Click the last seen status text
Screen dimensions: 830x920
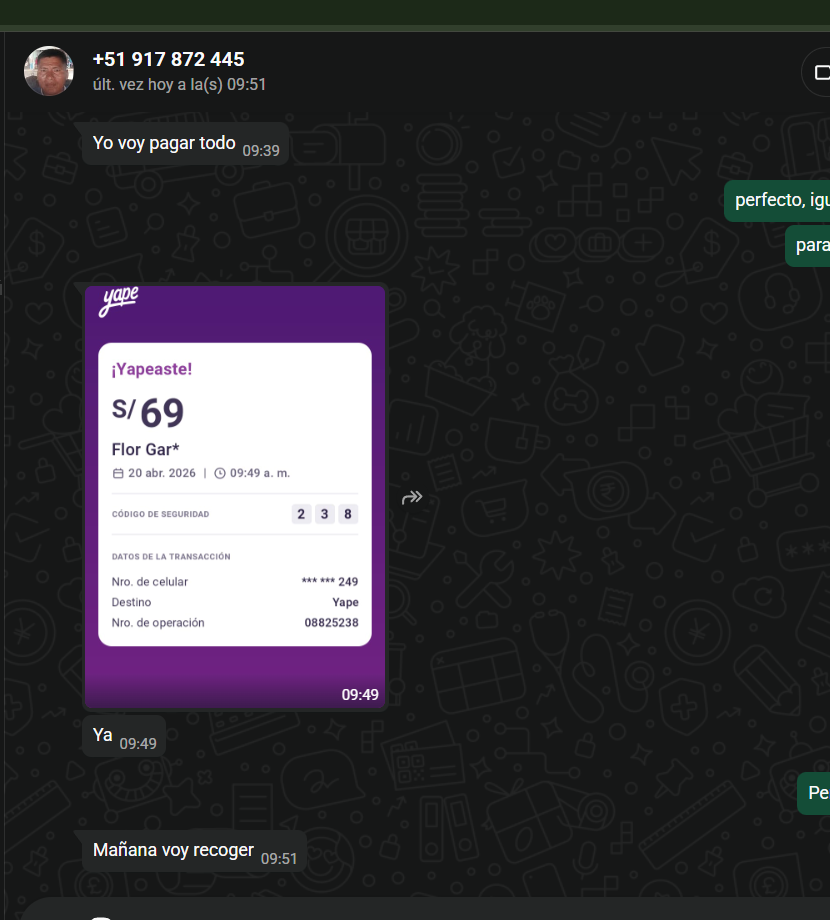179,85
